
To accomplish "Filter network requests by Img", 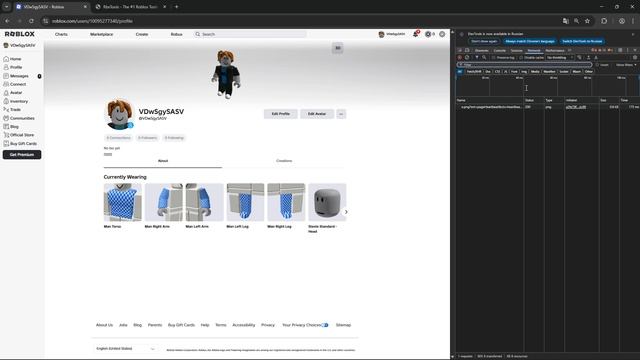I will pyautogui.click(x=524, y=71).
